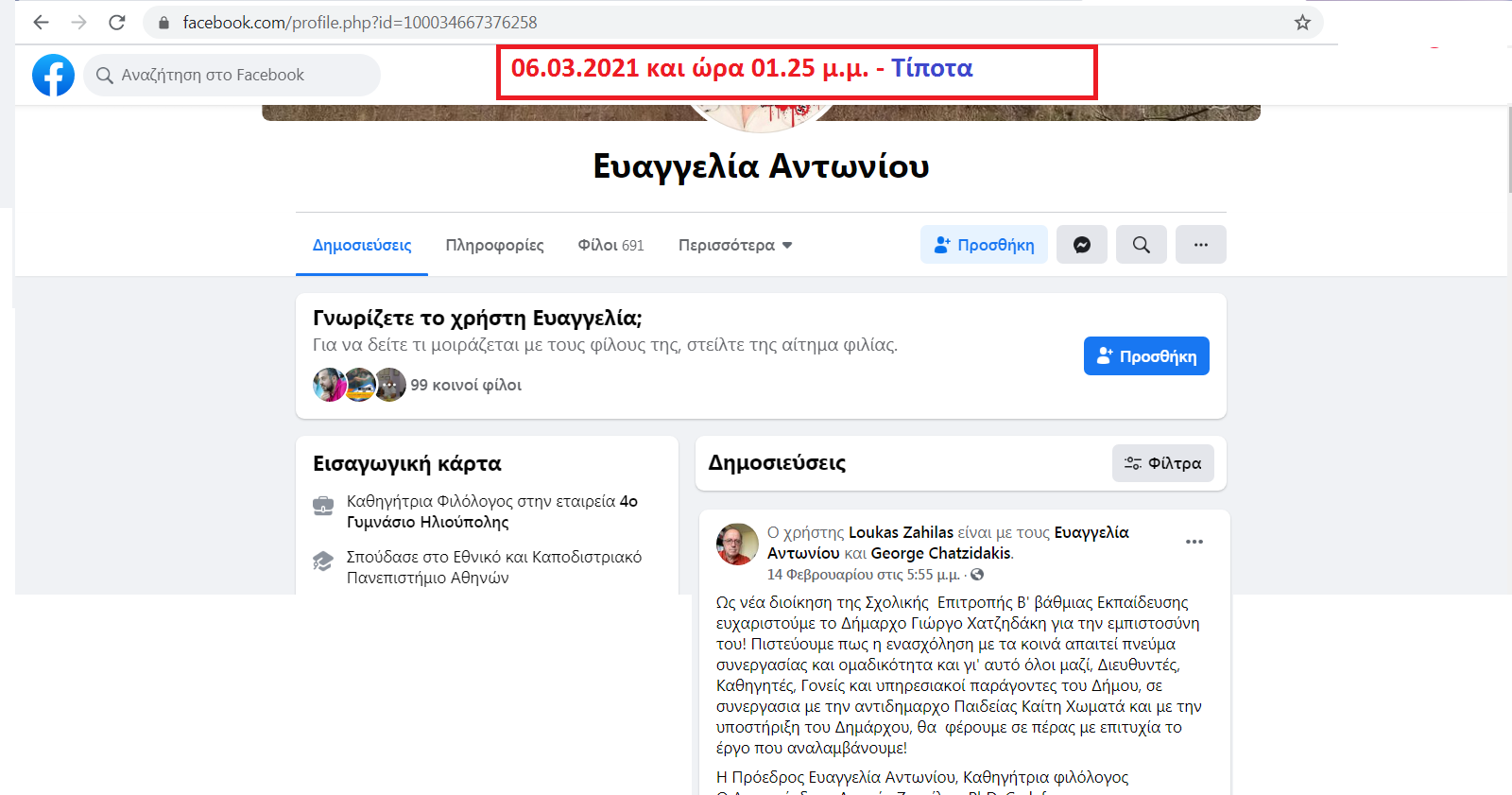
Task: Click the address bar URL
Action: click(x=360, y=22)
